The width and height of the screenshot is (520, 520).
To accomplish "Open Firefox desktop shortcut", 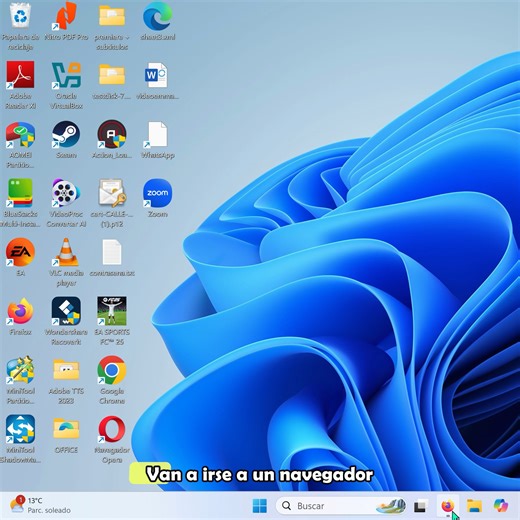I will tap(20, 311).
